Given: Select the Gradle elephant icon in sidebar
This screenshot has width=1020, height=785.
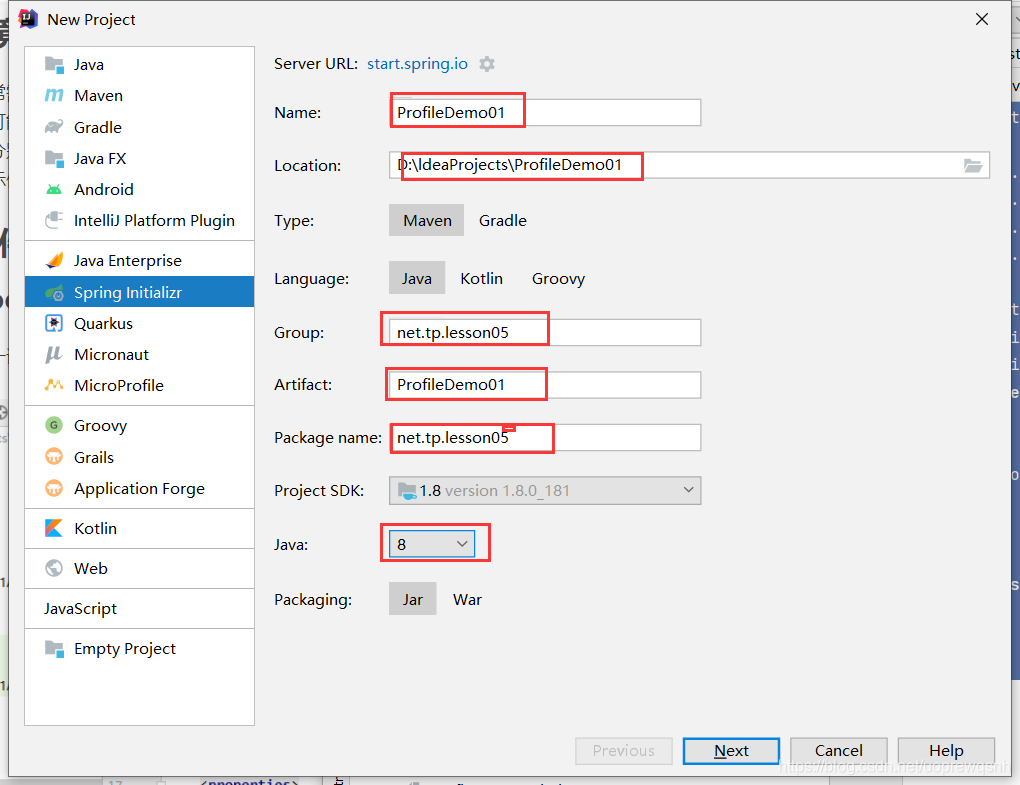Looking at the screenshot, I should point(54,127).
